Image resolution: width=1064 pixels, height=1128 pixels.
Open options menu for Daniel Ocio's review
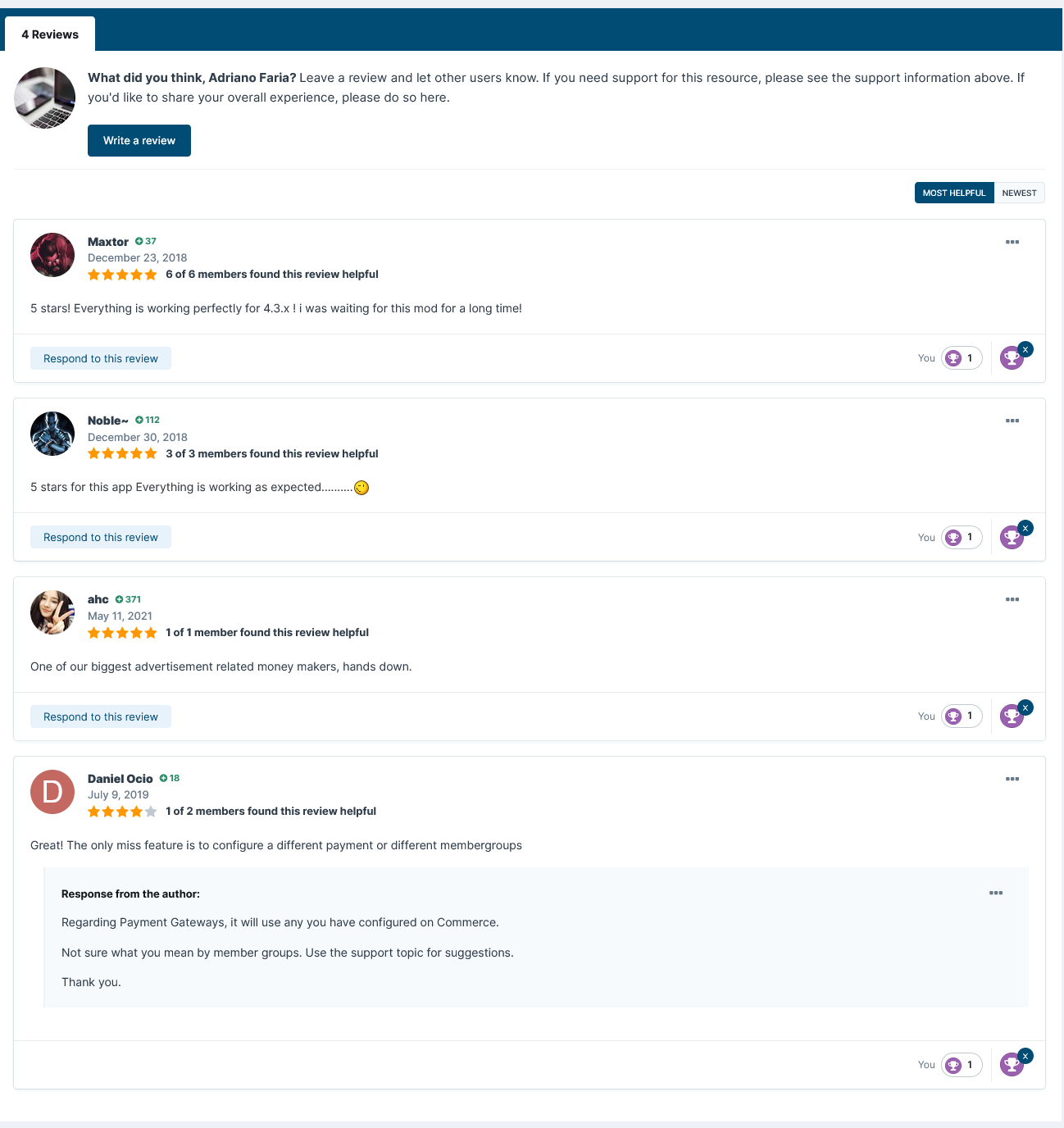(1012, 779)
